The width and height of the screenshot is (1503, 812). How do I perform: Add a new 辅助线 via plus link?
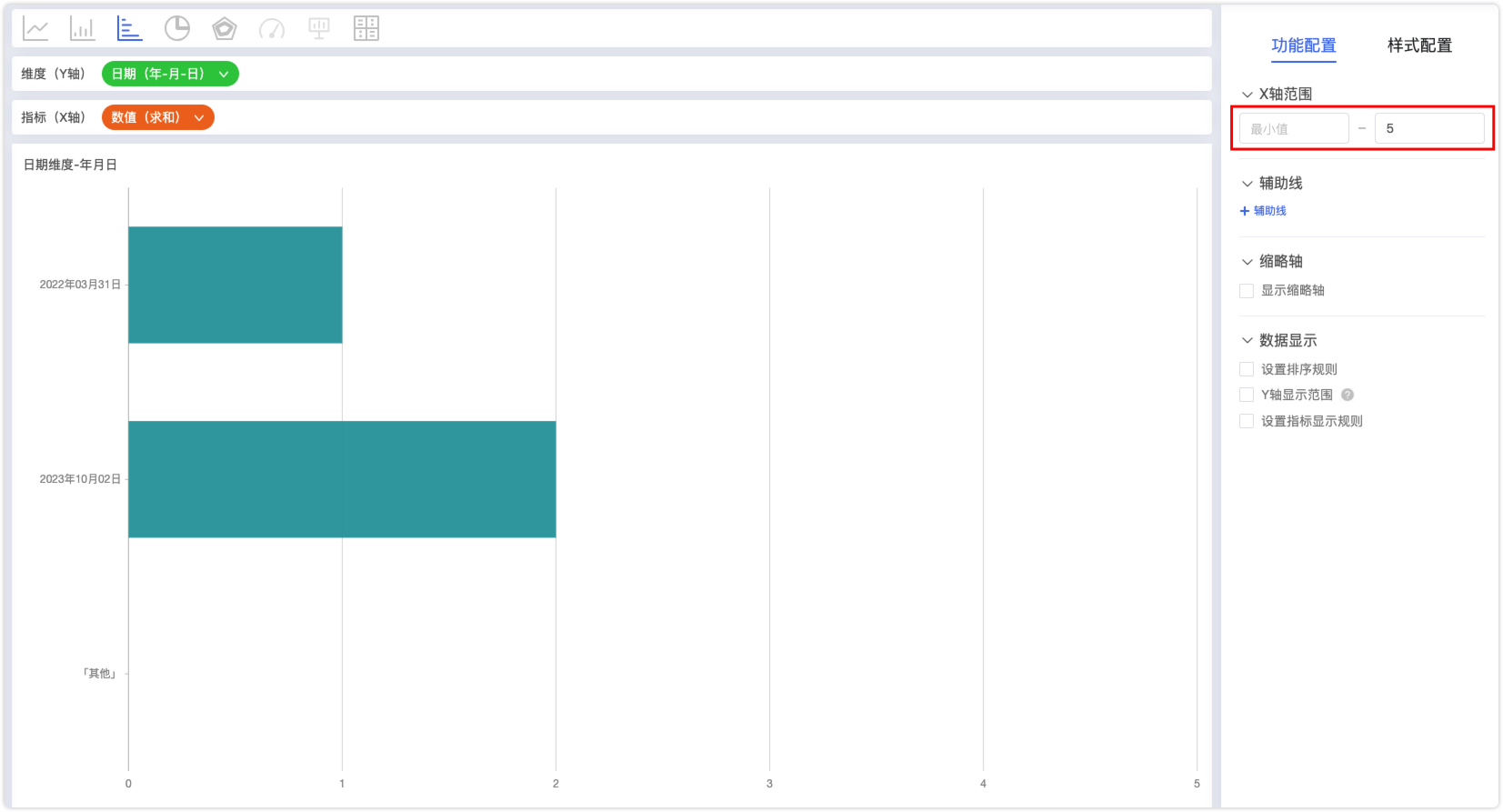click(1263, 211)
